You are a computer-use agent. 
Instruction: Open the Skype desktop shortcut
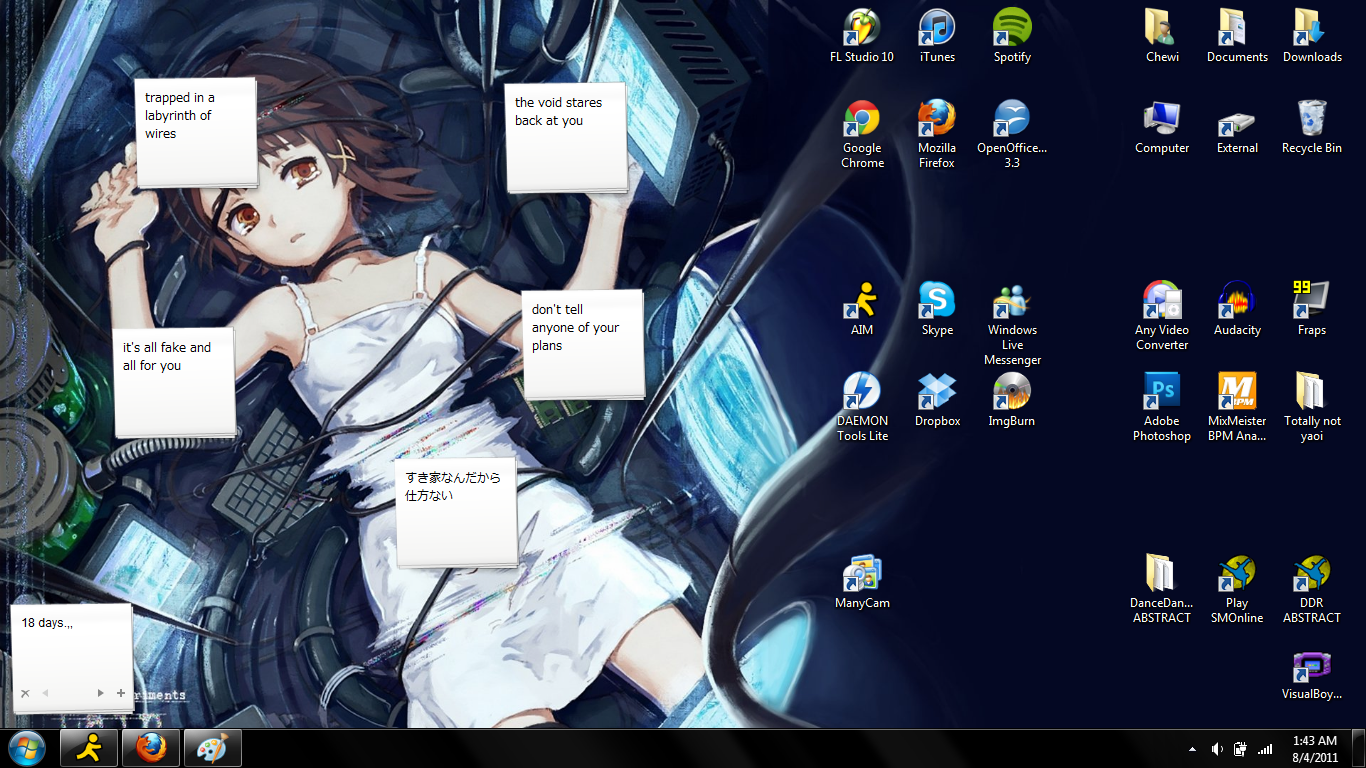[937, 309]
